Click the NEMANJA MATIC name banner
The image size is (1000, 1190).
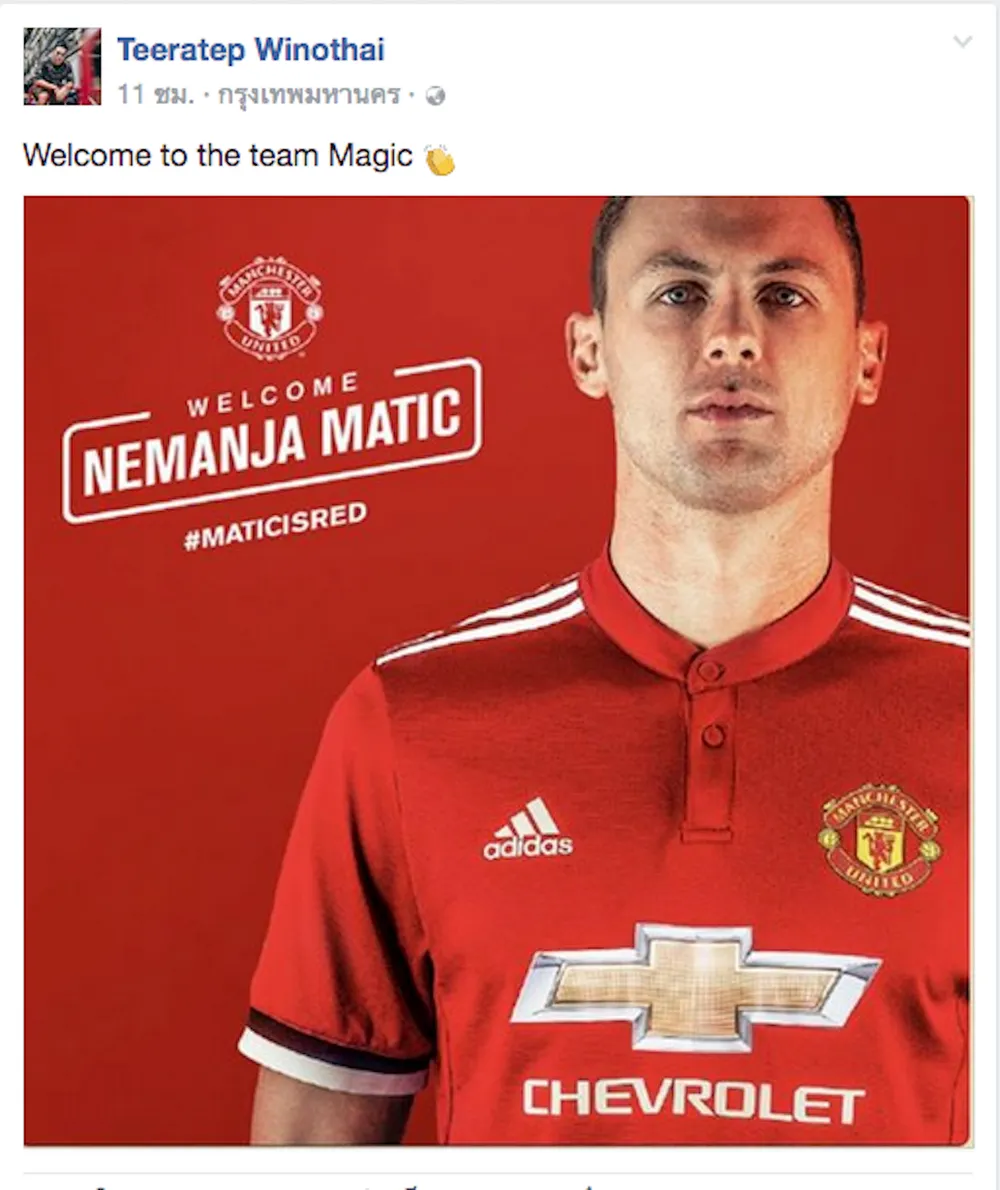click(x=272, y=440)
